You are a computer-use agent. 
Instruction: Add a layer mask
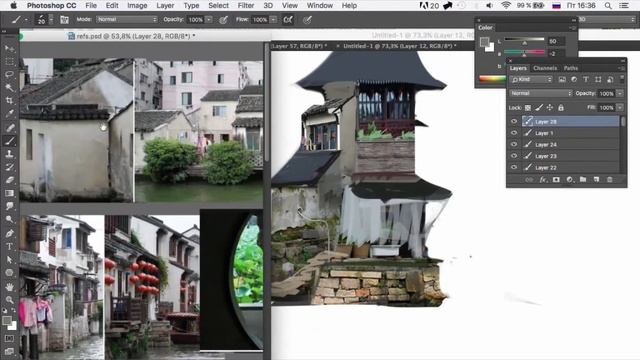coord(556,180)
